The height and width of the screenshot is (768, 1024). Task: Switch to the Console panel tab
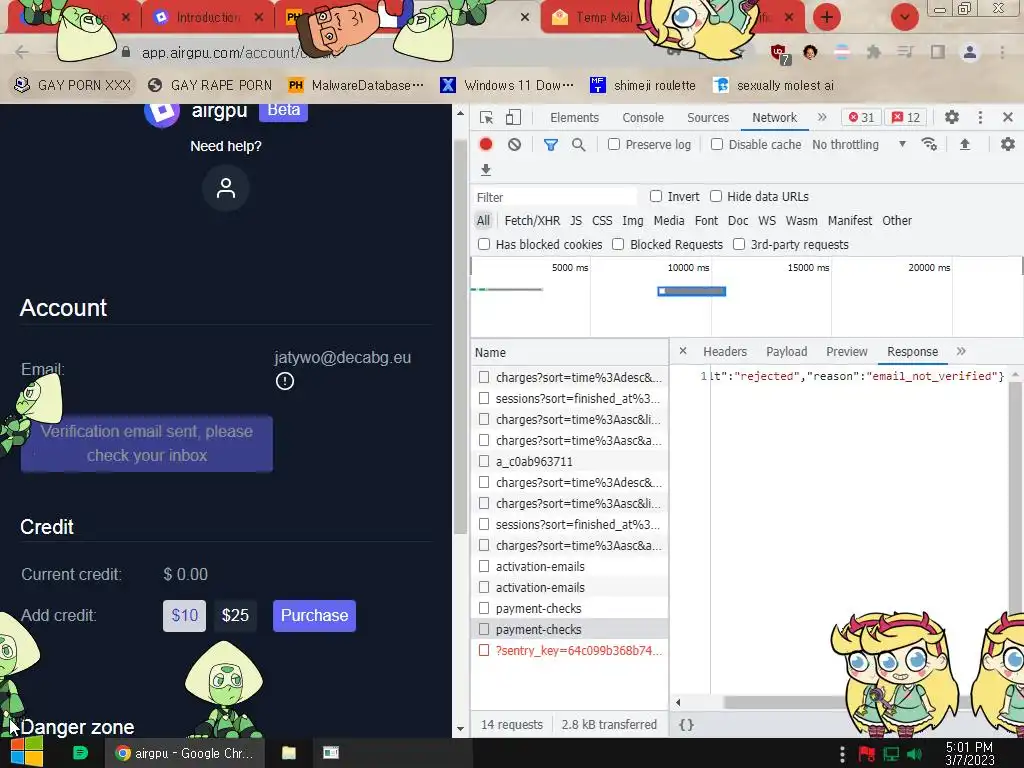tap(643, 118)
